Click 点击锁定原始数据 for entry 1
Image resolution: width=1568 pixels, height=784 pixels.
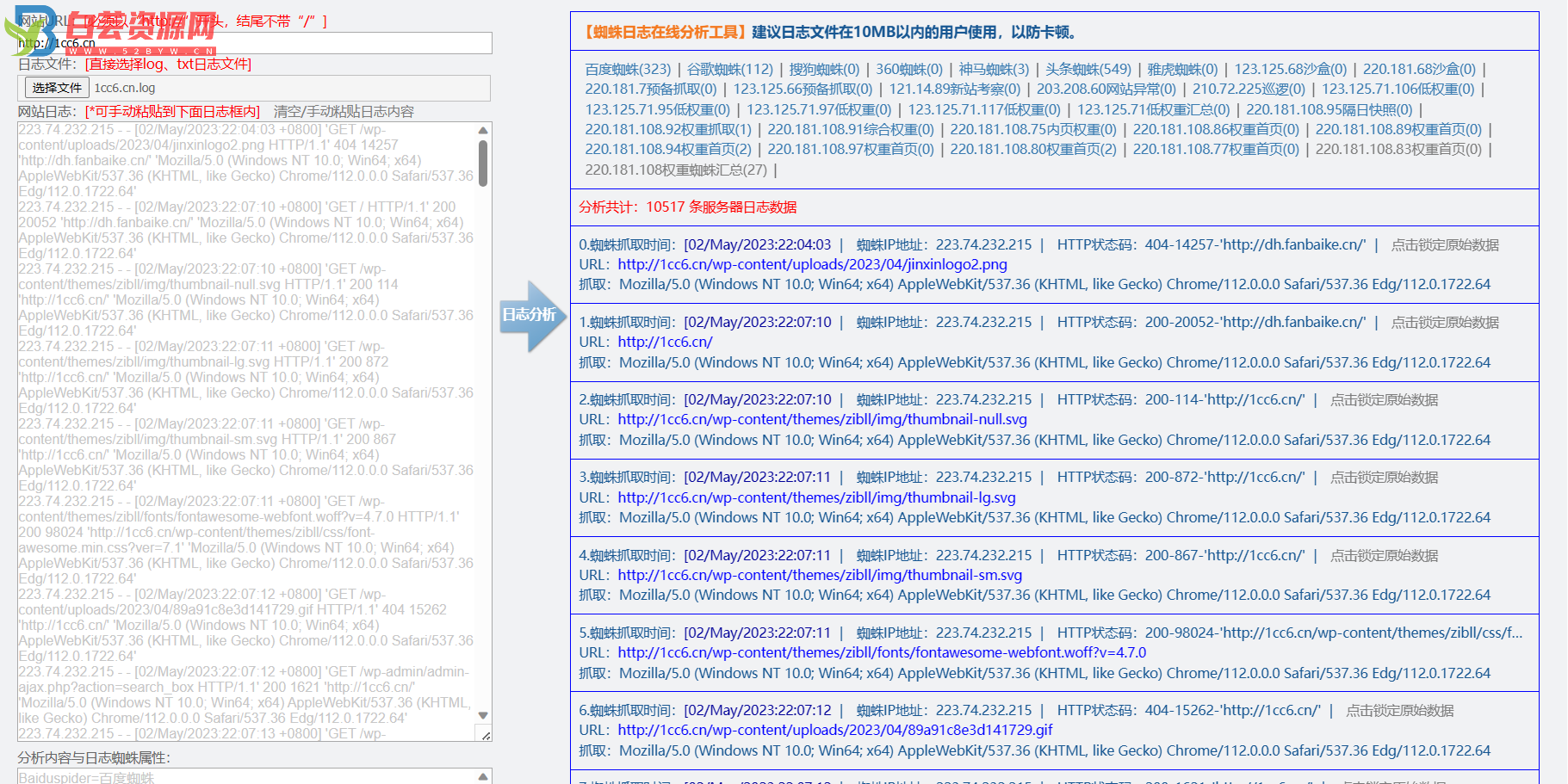coord(1445,322)
